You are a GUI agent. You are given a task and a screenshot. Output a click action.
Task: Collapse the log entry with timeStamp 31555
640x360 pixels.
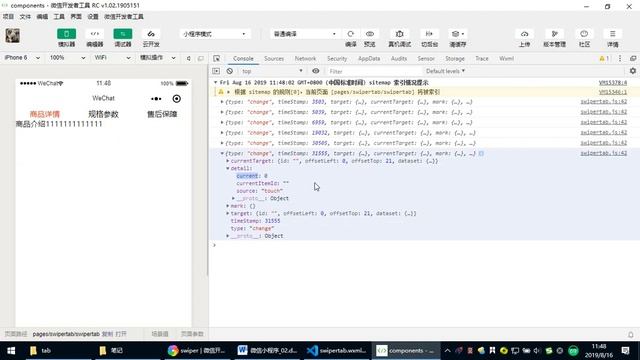click(222, 153)
